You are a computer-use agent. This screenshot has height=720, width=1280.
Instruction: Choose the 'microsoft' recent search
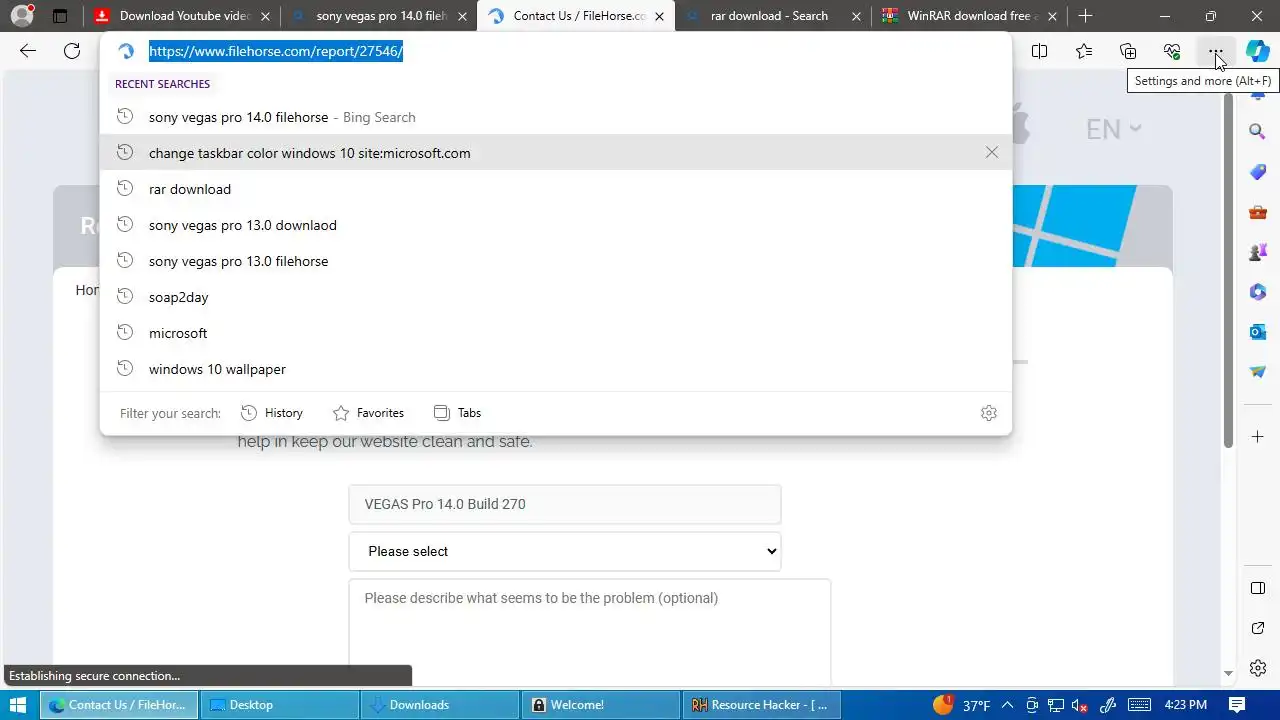pos(556,333)
